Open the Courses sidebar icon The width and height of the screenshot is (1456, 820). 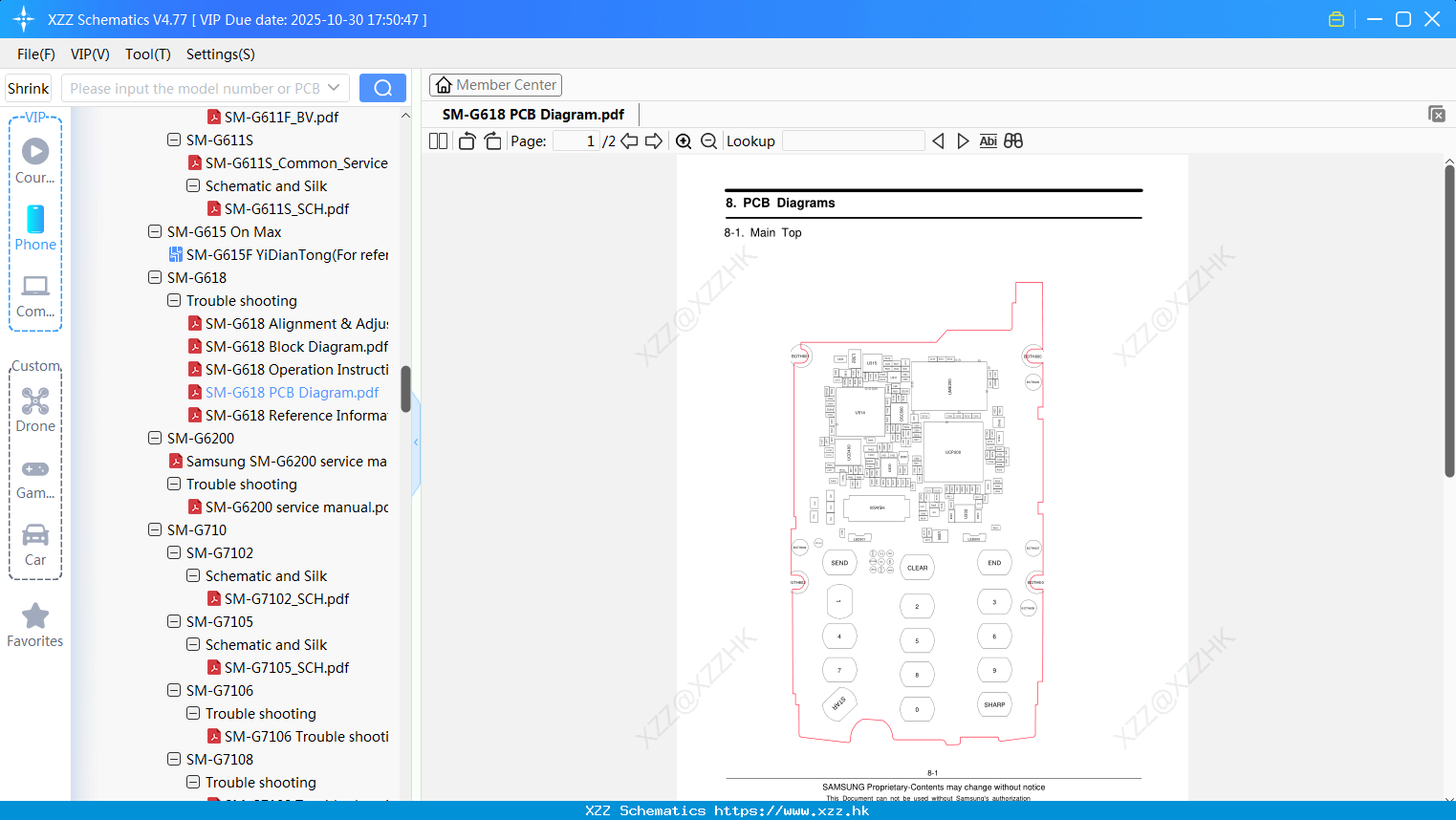[35, 162]
